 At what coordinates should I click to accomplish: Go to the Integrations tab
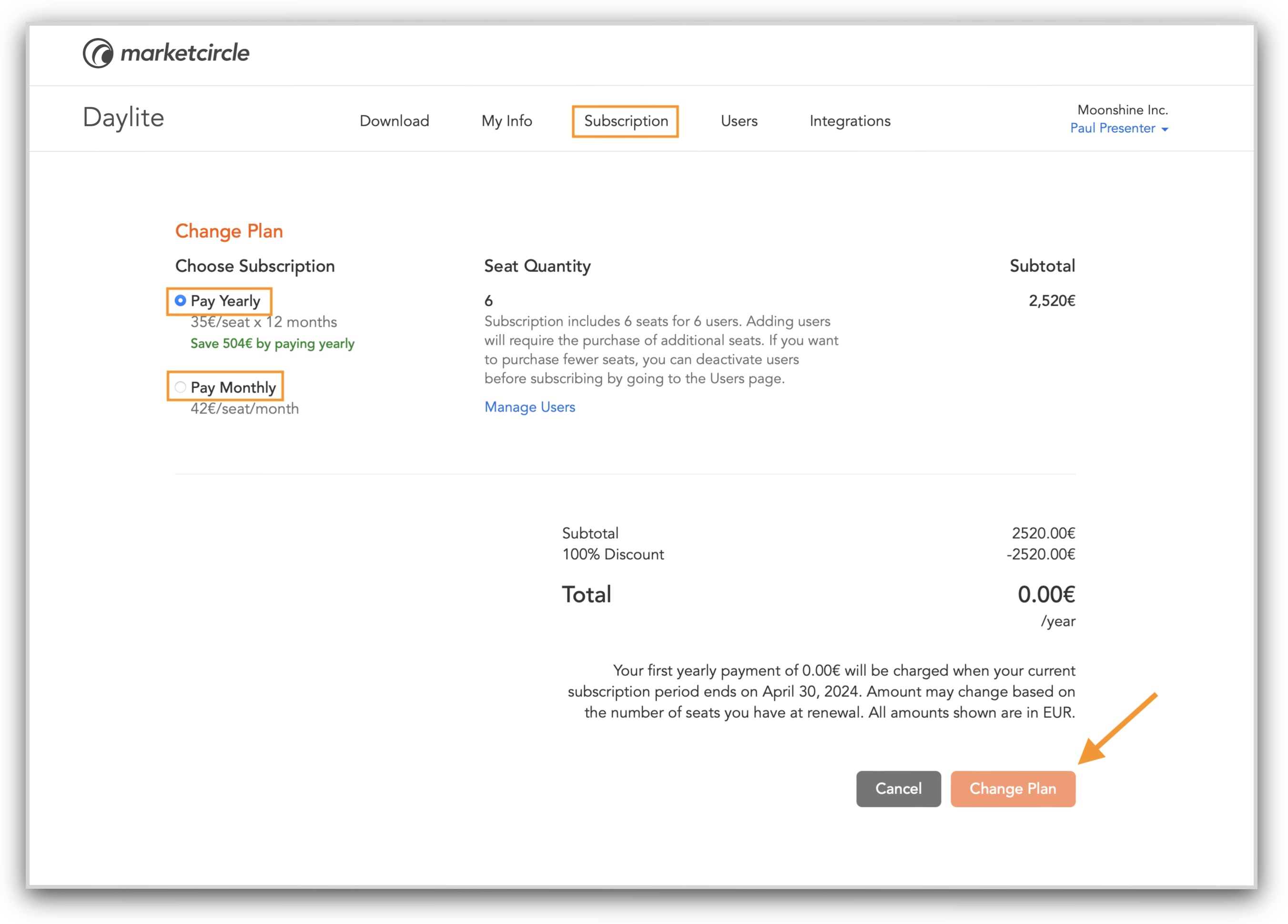[850, 121]
